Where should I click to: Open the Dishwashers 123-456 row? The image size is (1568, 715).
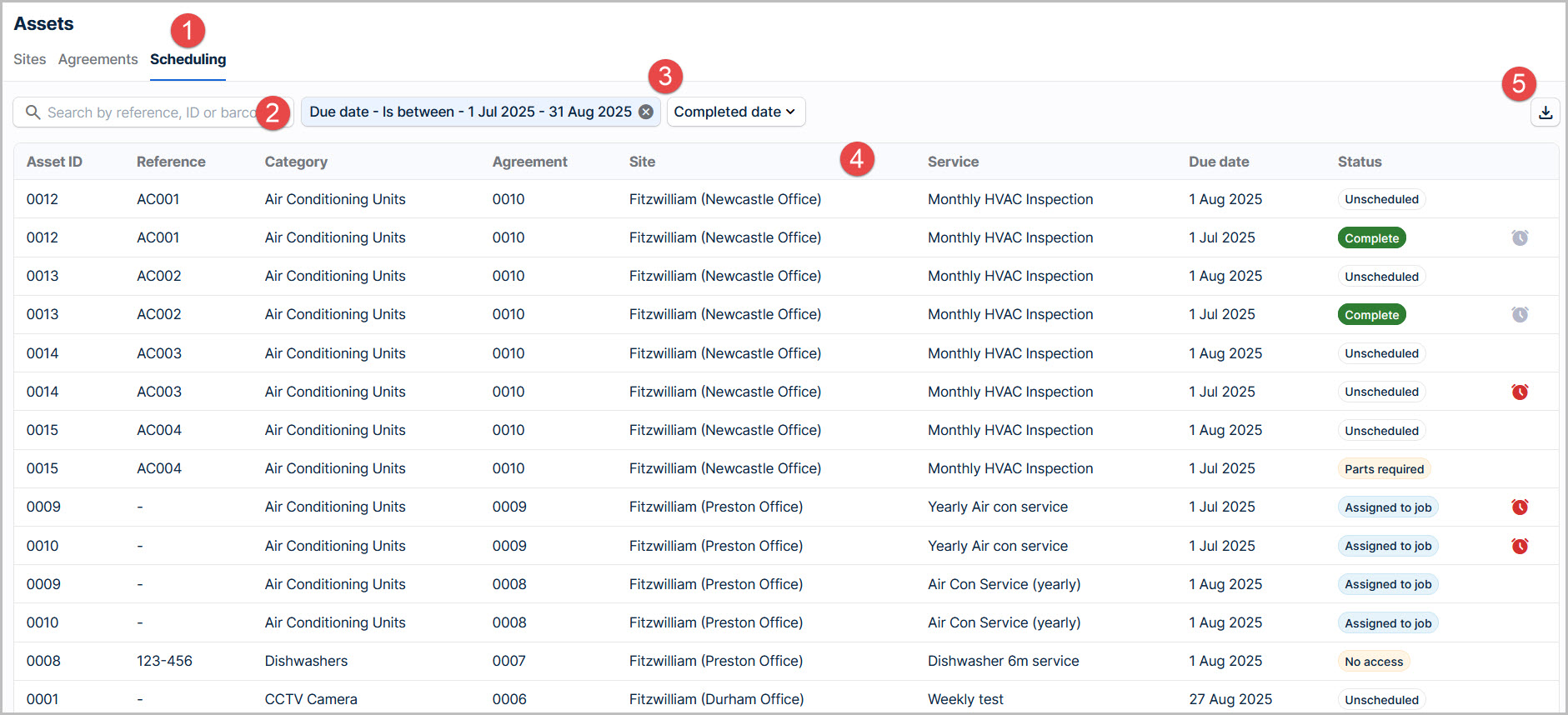[786, 661]
